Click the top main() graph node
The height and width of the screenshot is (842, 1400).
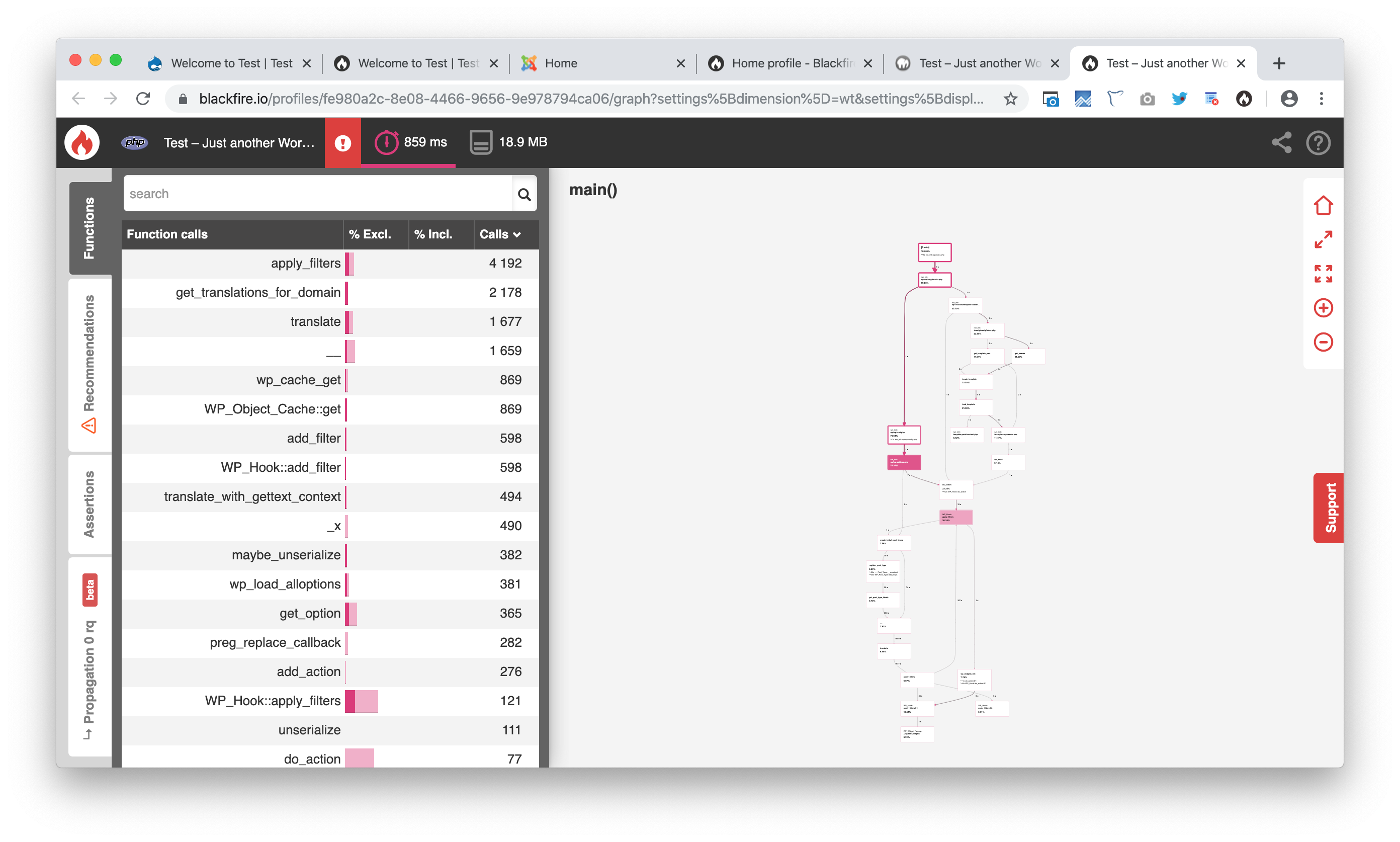[x=934, y=252]
